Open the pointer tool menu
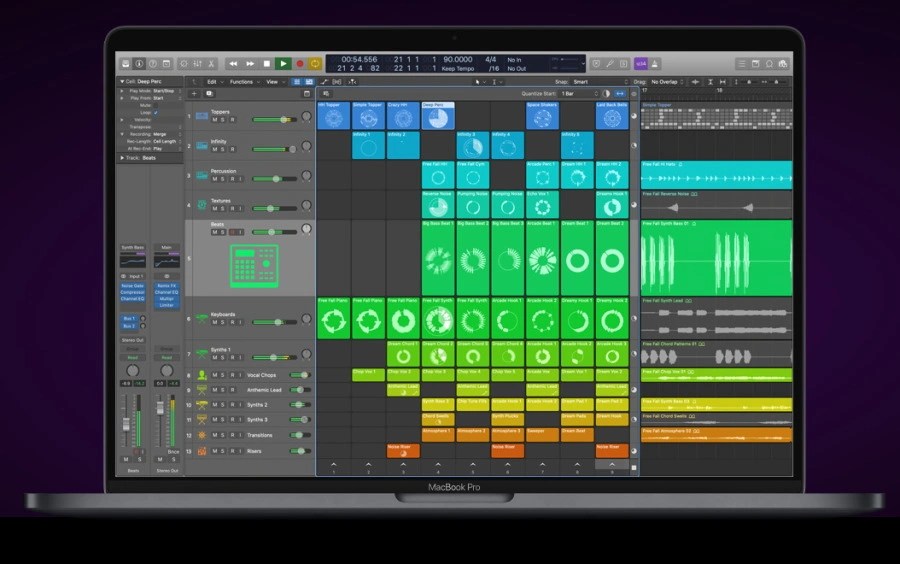The width and height of the screenshot is (900, 564). (x=479, y=82)
